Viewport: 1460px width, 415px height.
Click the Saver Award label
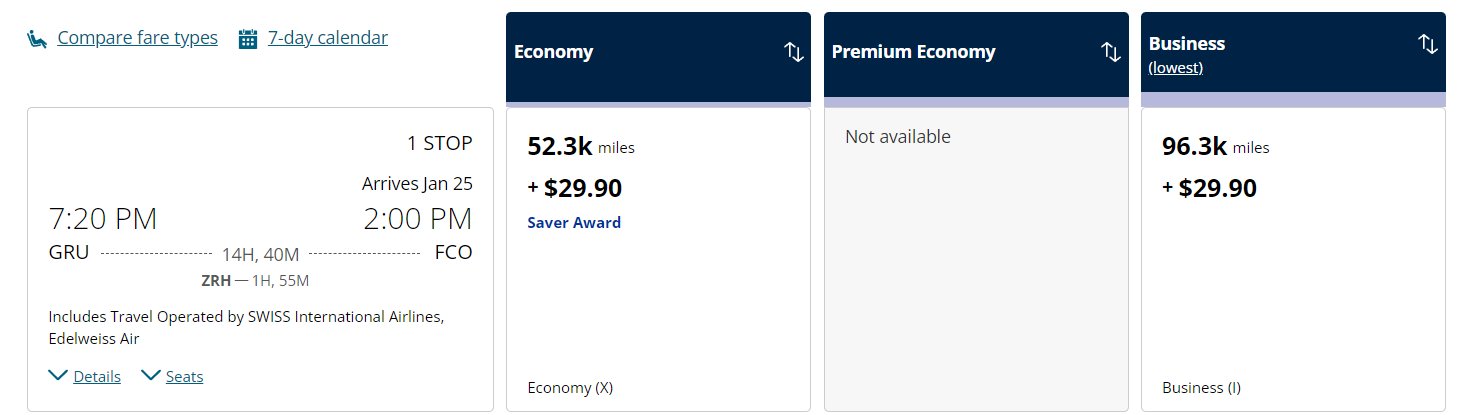tap(574, 223)
